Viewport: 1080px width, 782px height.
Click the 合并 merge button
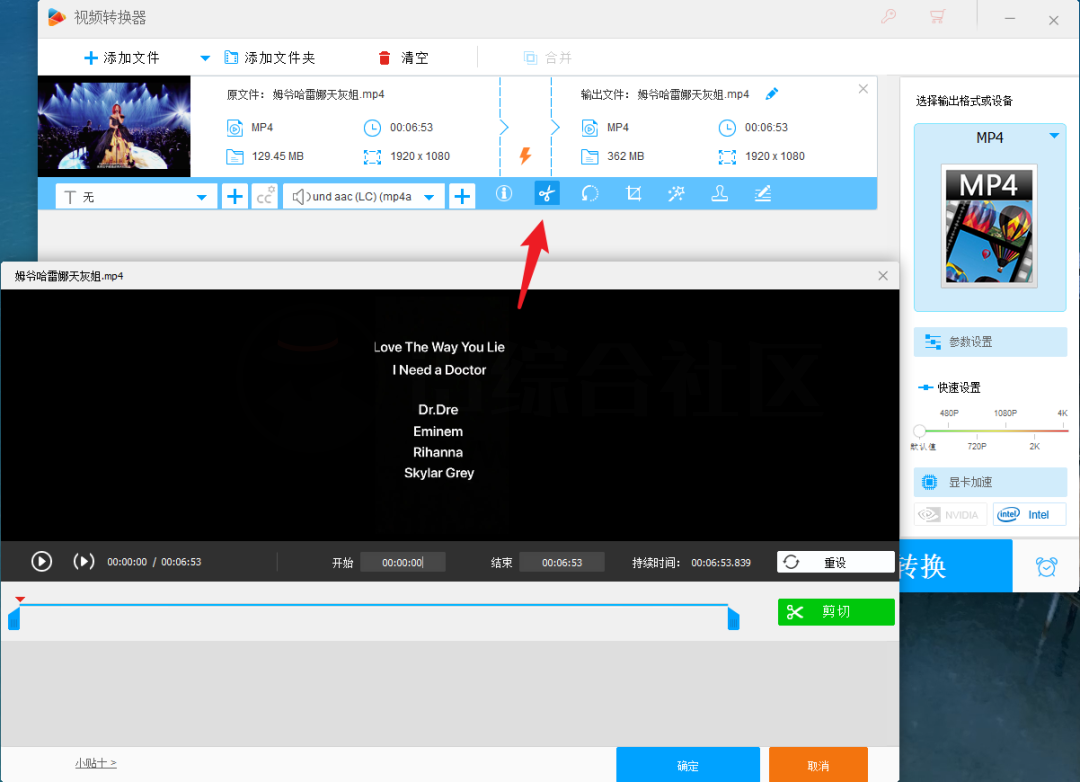548,58
